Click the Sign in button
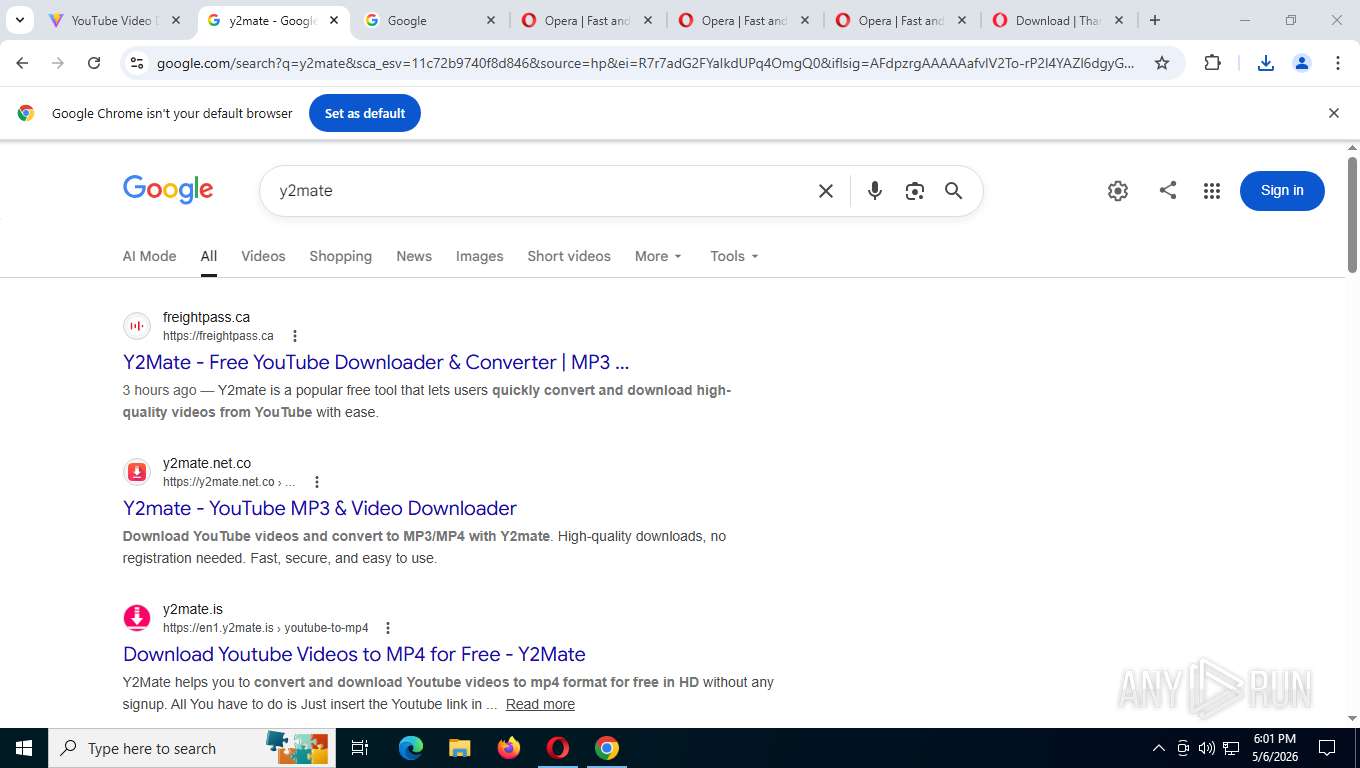This screenshot has height=768, width=1360. point(1282,190)
